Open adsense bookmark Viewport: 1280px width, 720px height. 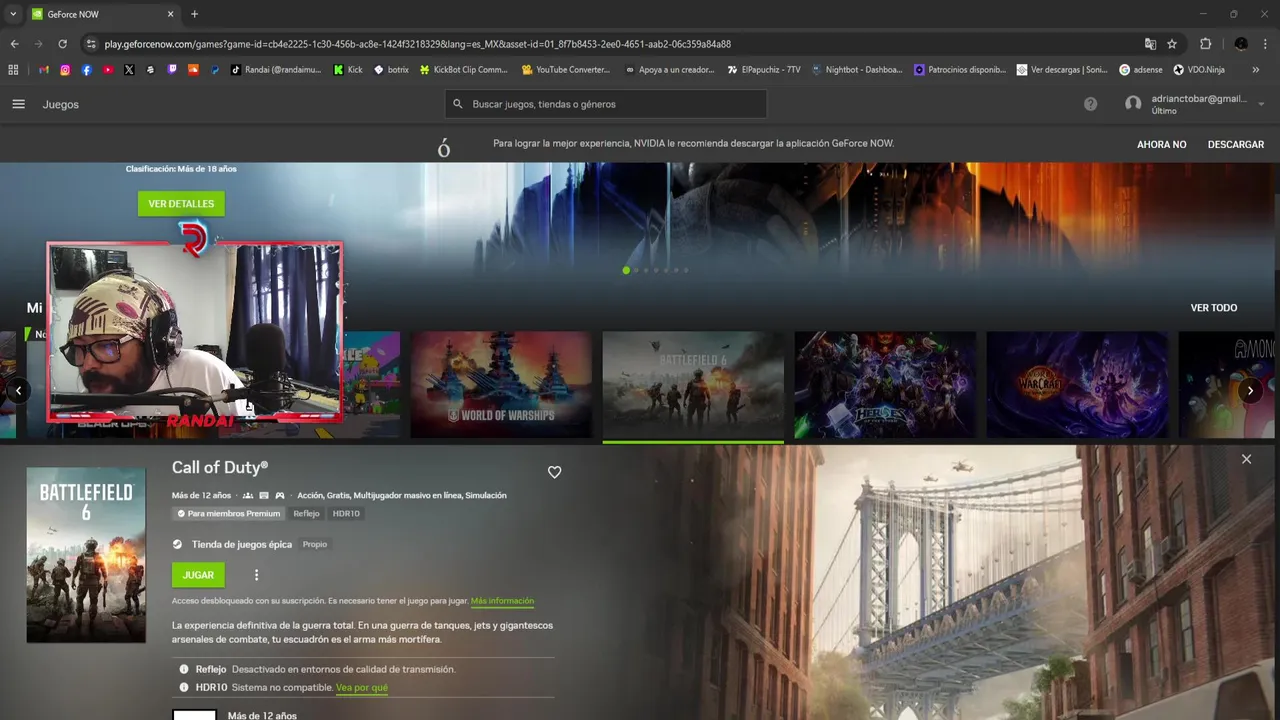coord(1141,70)
